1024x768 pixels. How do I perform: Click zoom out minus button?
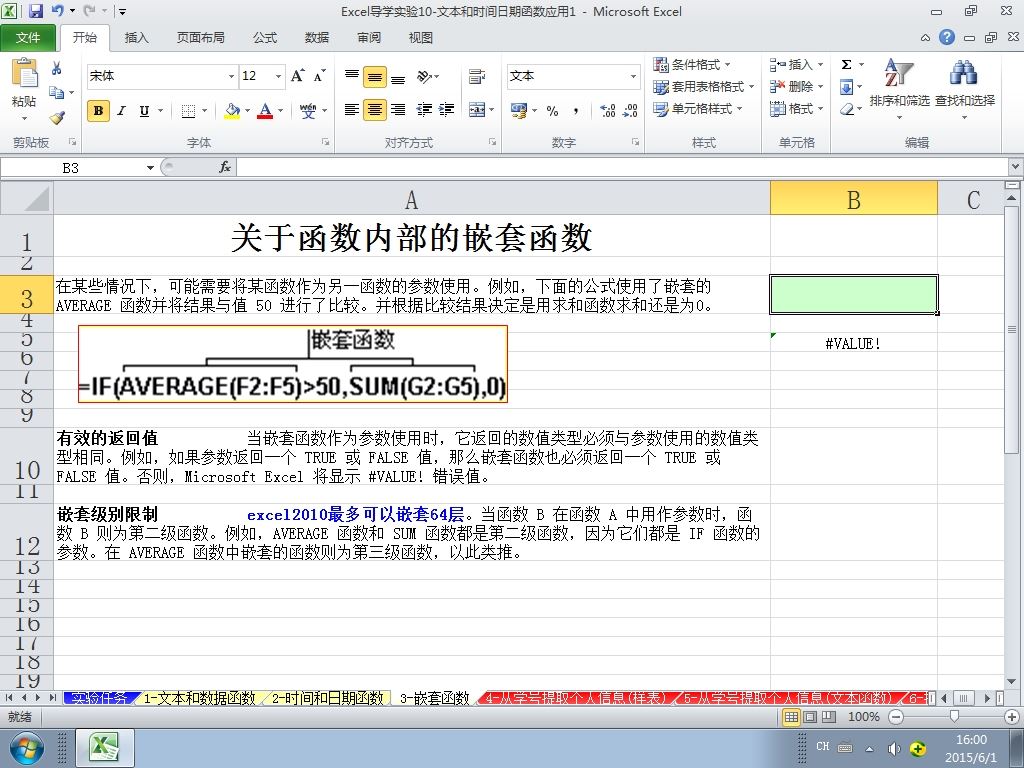click(x=896, y=717)
